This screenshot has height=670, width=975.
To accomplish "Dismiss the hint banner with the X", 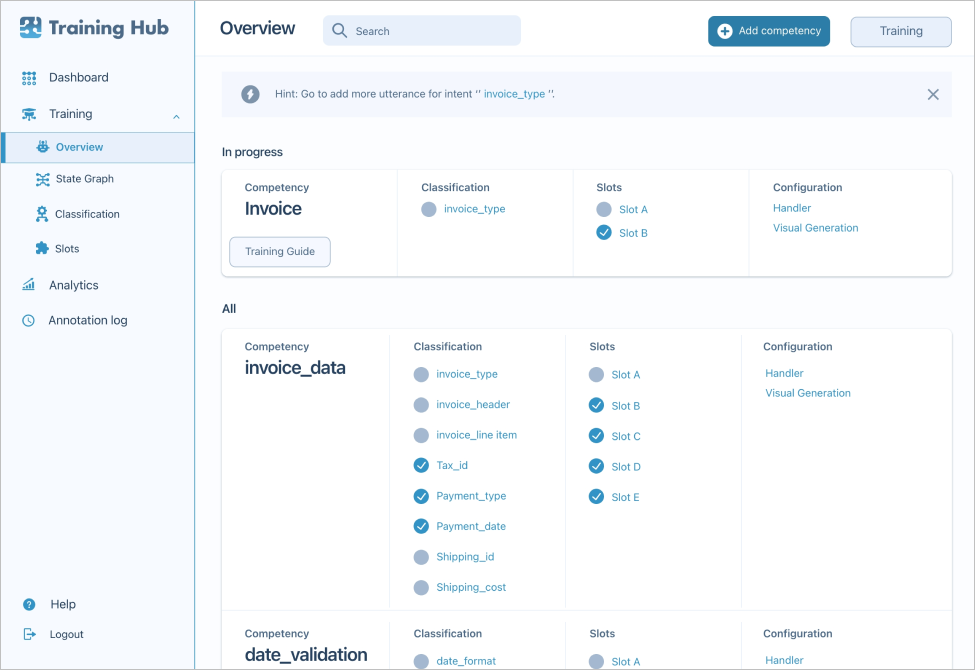I will click(x=933, y=94).
